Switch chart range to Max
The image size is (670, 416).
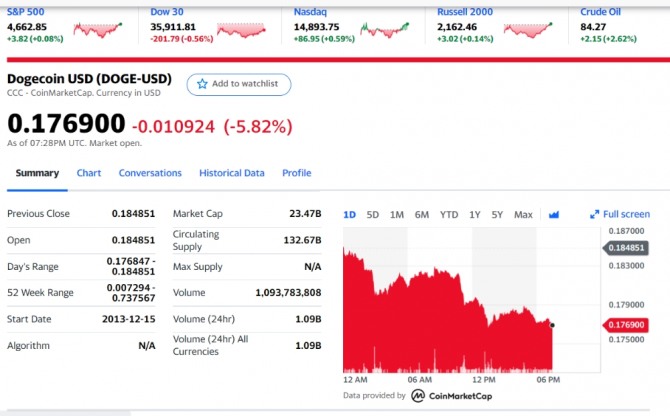click(523, 214)
